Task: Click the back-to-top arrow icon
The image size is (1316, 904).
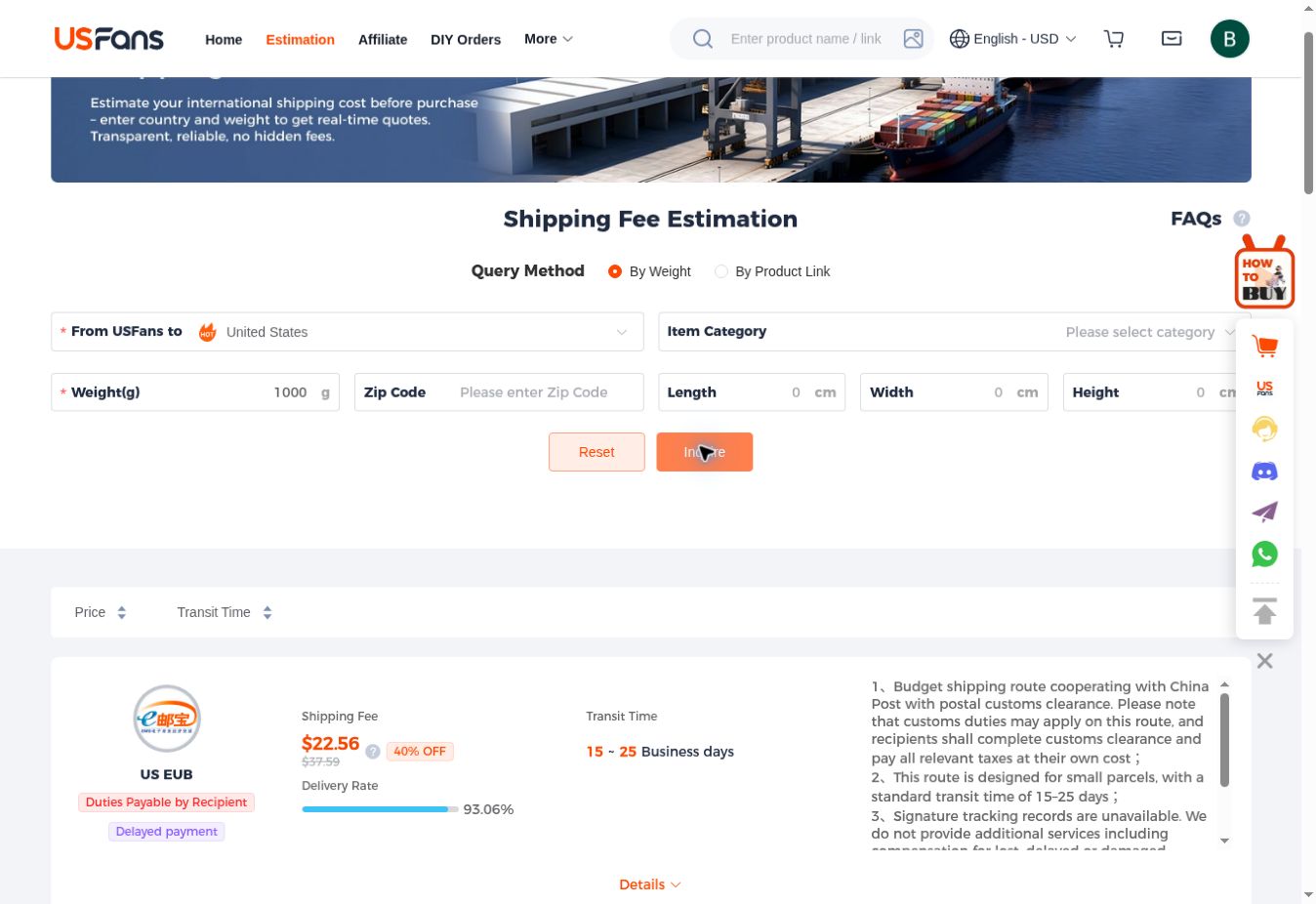Action: (1264, 611)
